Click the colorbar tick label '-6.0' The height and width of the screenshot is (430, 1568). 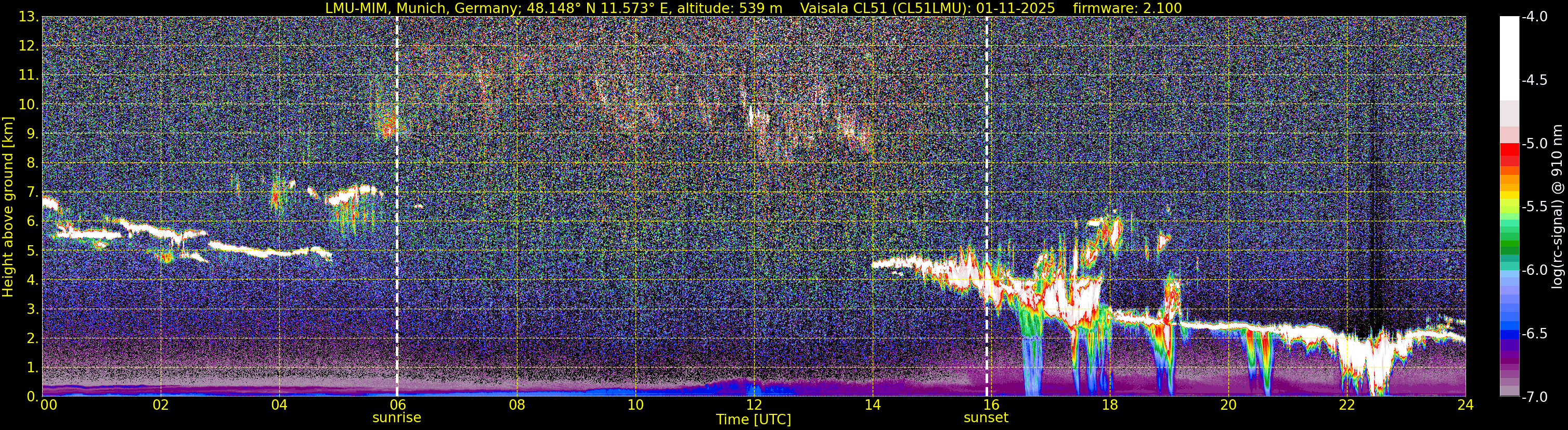click(x=1534, y=270)
